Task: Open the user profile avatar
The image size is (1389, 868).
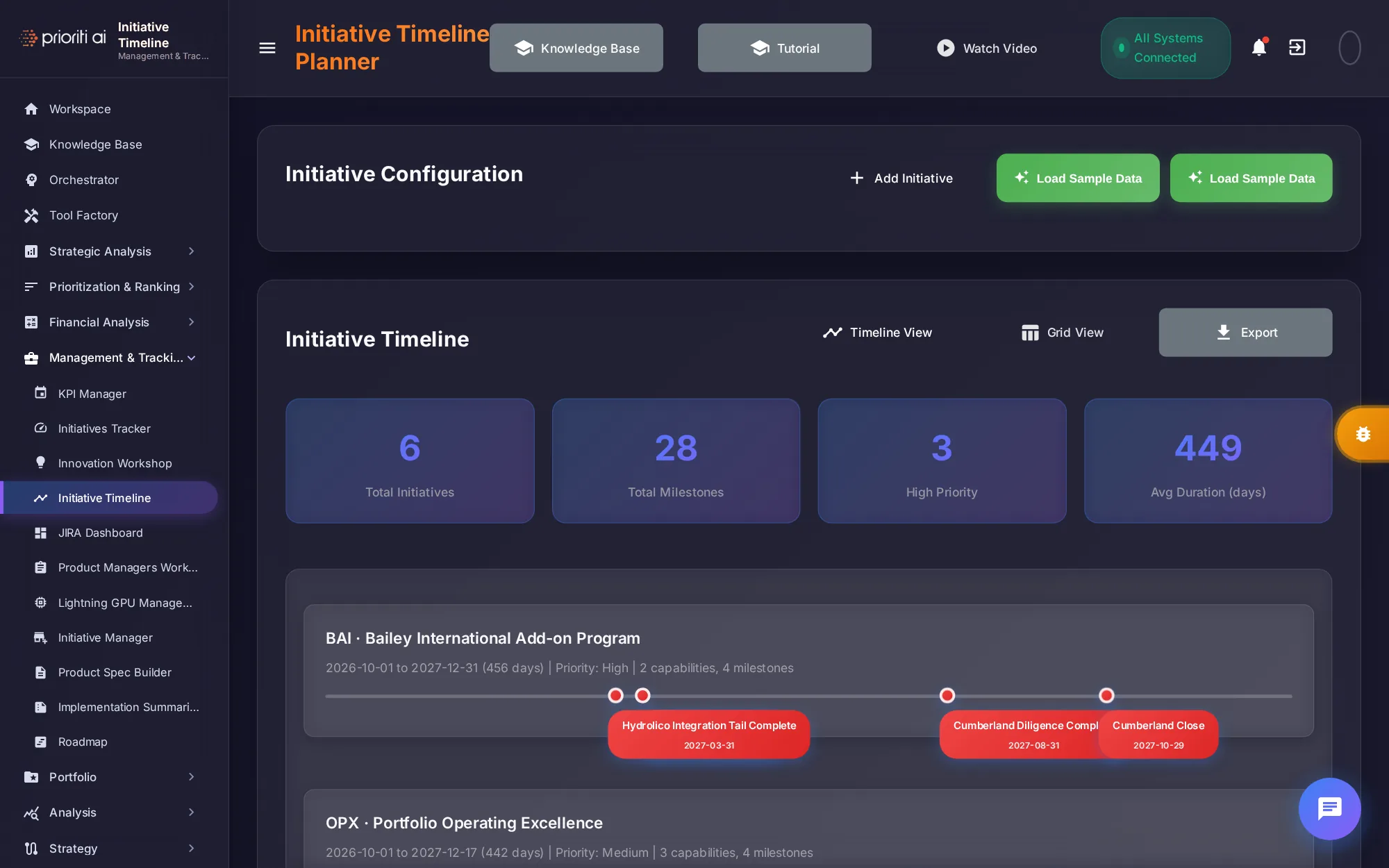Action: [1349, 48]
